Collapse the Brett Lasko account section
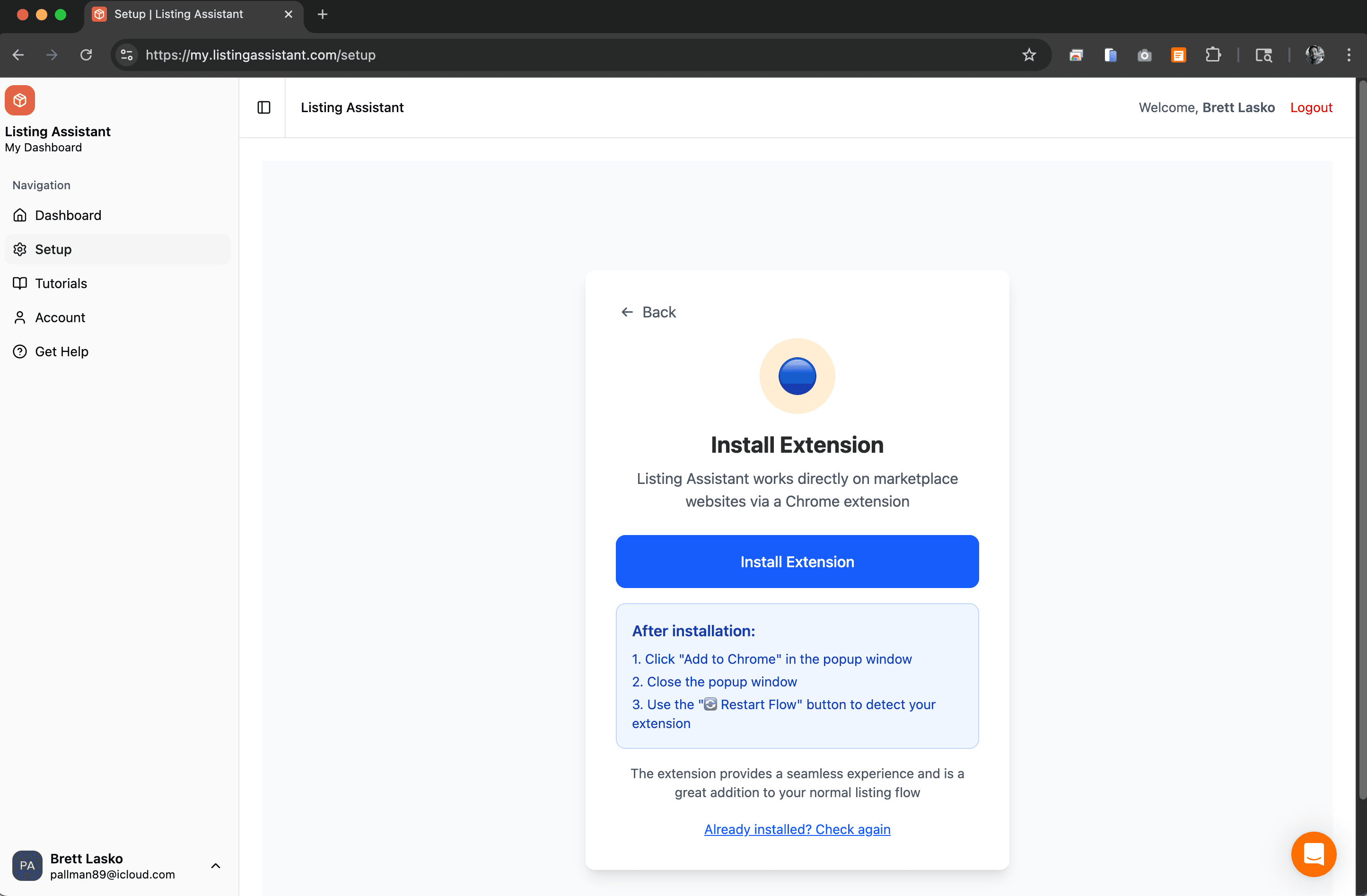Image resolution: width=1367 pixels, height=896 pixels. pos(215,866)
